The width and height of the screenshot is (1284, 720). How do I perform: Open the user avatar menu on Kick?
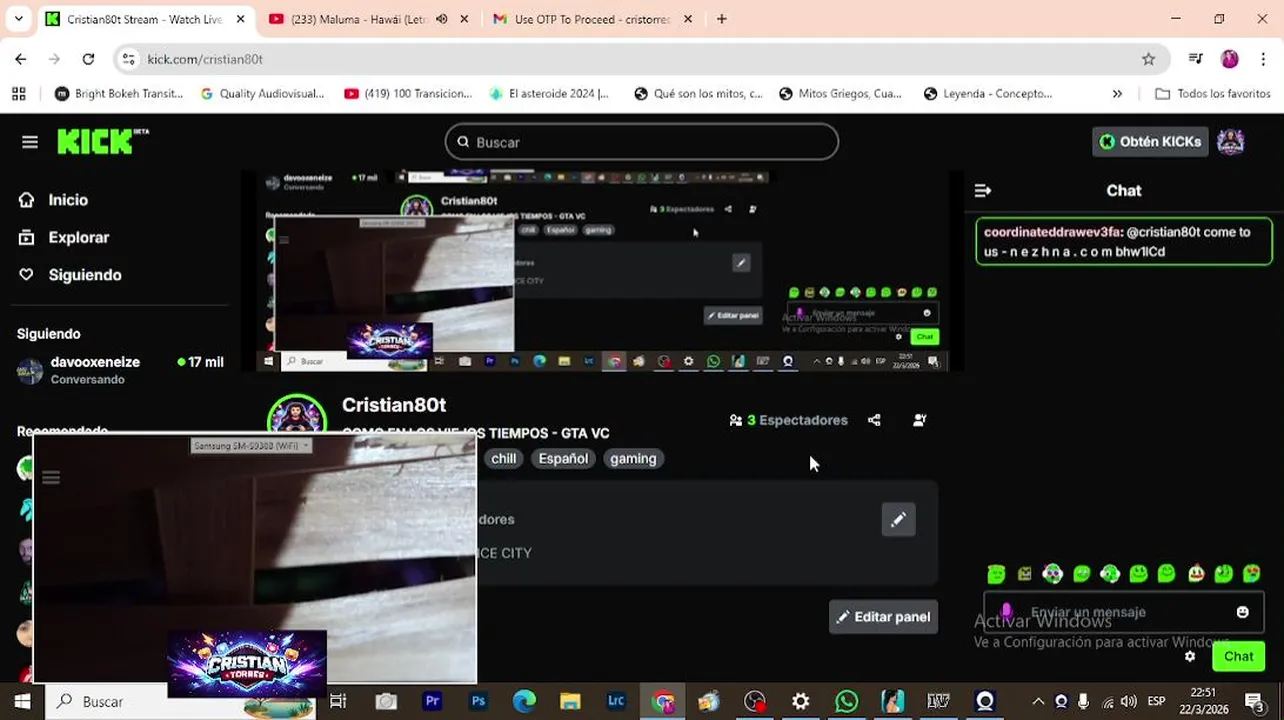(1231, 142)
